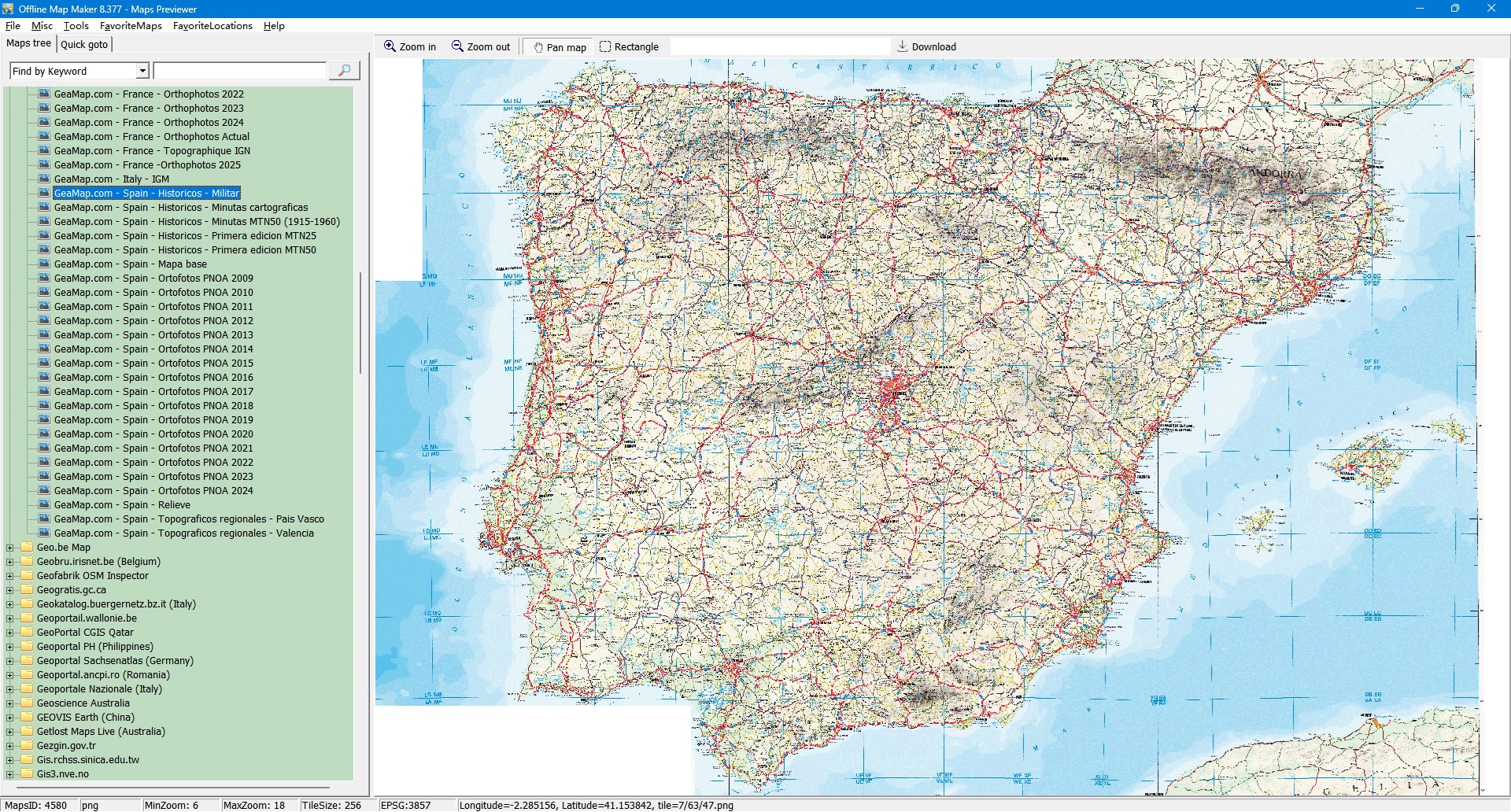Expand the GEOVIS Earth (China) folder

(x=9, y=718)
